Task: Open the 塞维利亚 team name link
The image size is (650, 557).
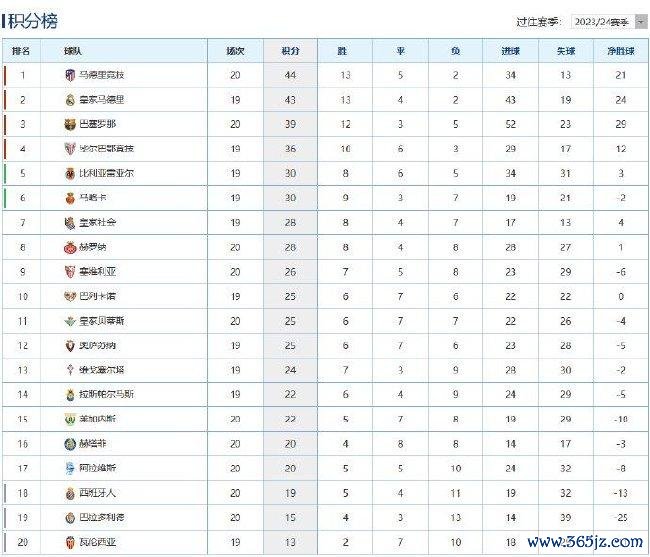Action: point(97,272)
